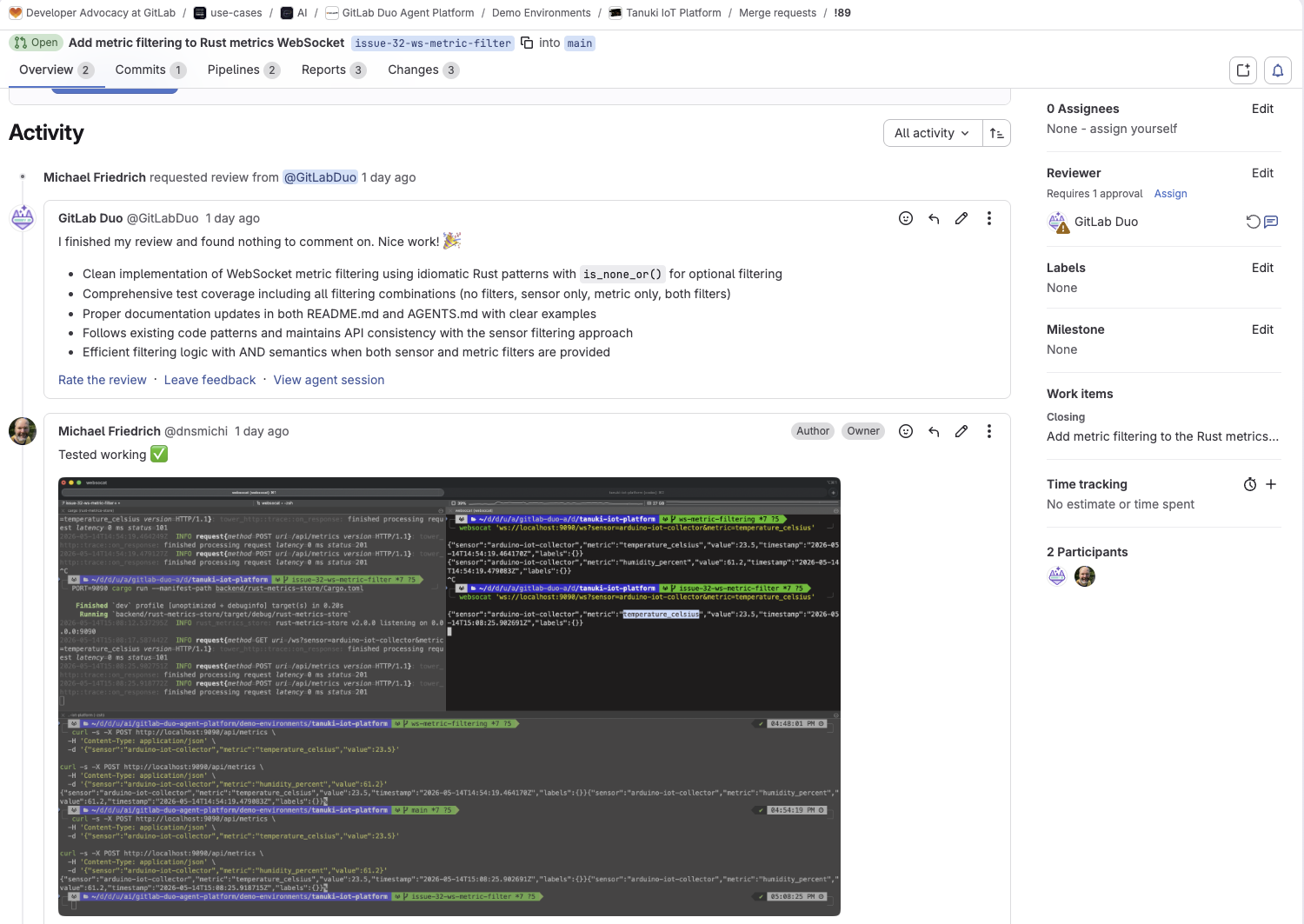The width and height of the screenshot is (1304, 924).
Task: Edit Milestone in sidebar
Action: pos(1262,329)
